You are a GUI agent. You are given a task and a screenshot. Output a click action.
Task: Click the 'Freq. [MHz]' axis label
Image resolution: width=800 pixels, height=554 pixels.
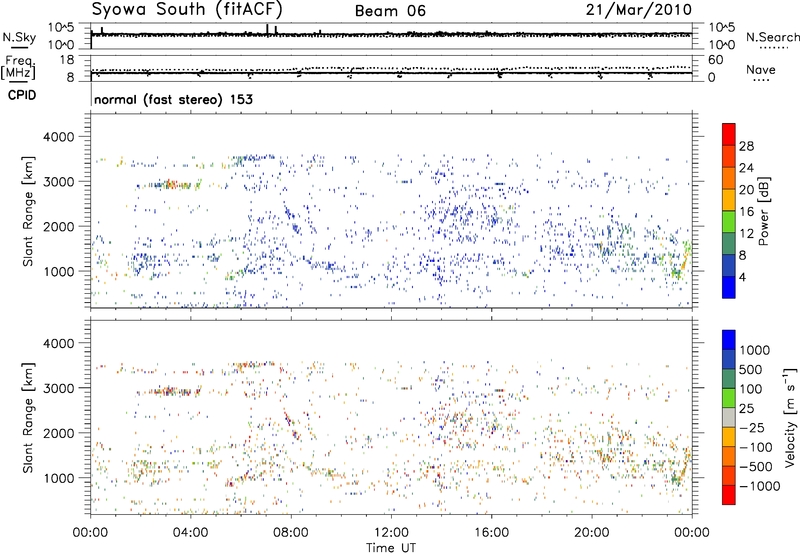(x=20, y=68)
